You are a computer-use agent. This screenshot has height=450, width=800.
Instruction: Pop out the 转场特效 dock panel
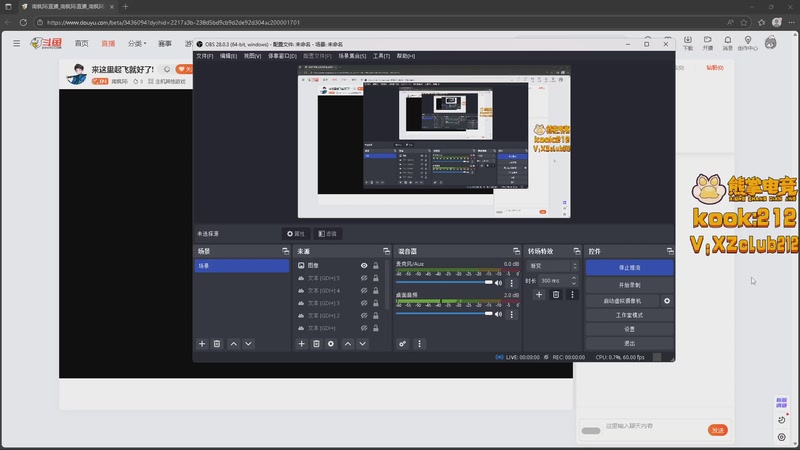tap(577, 251)
